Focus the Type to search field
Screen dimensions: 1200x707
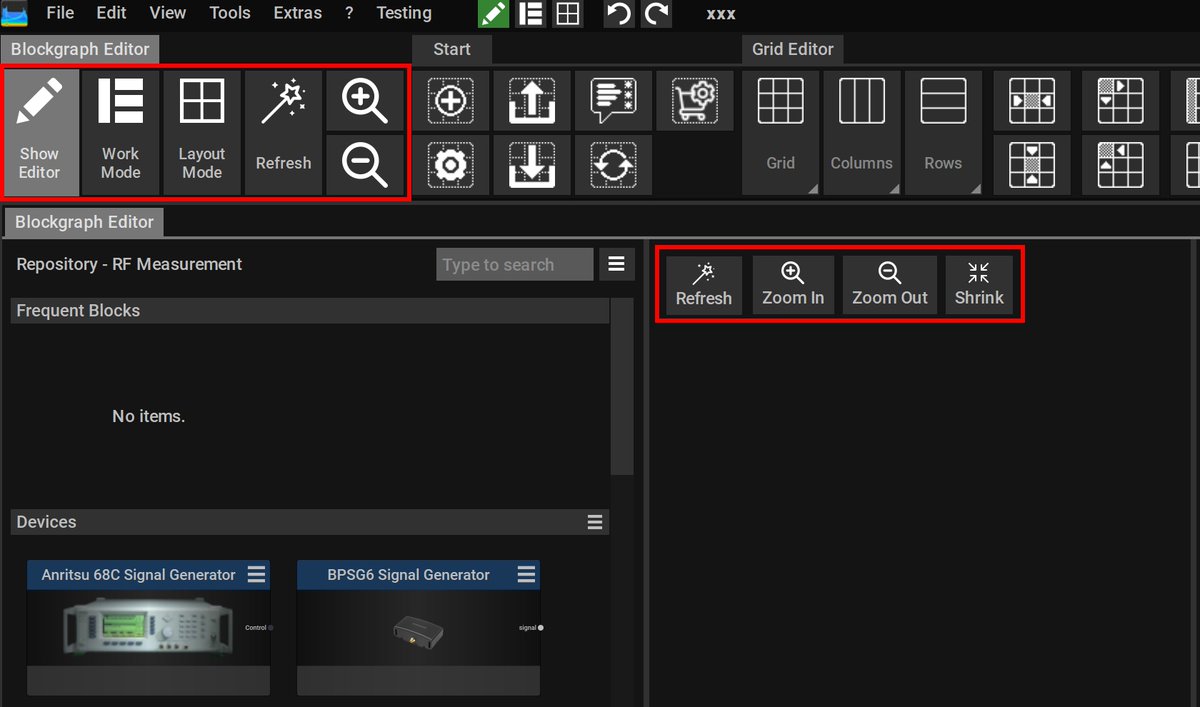point(515,265)
